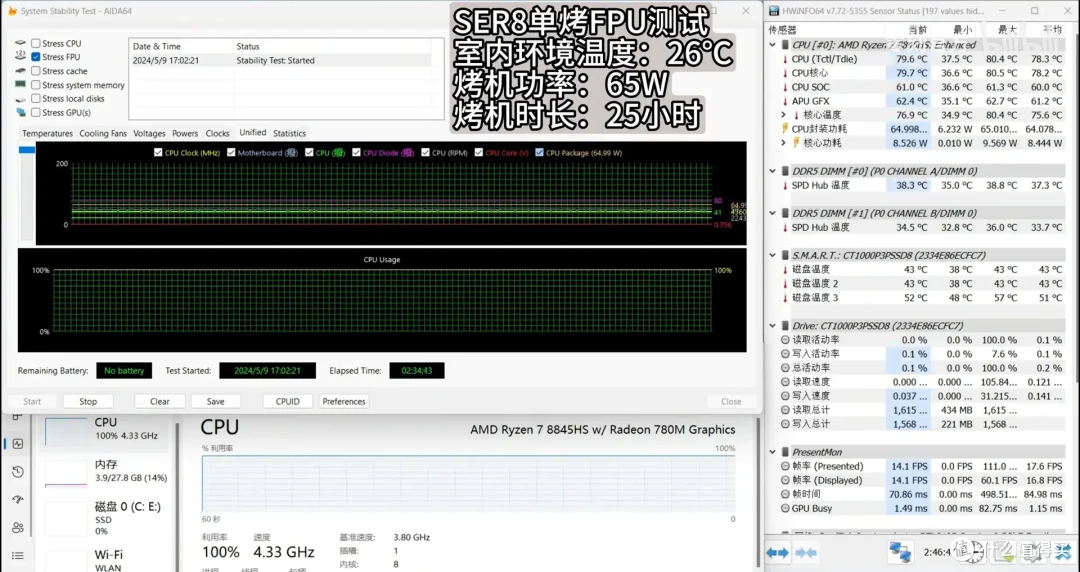Open Details list icon in Task Manager sidebar
The width and height of the screenshot is (1080, 572).
(18, 555)
